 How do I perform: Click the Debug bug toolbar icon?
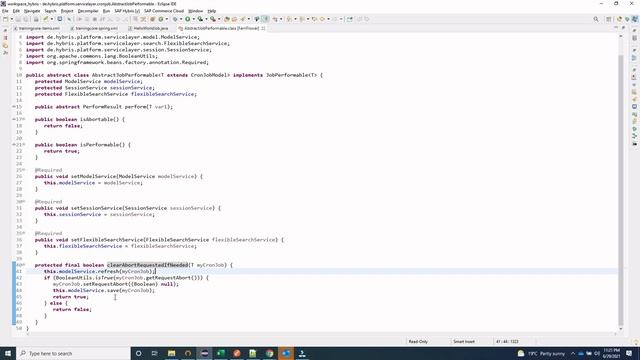[175, 19]
